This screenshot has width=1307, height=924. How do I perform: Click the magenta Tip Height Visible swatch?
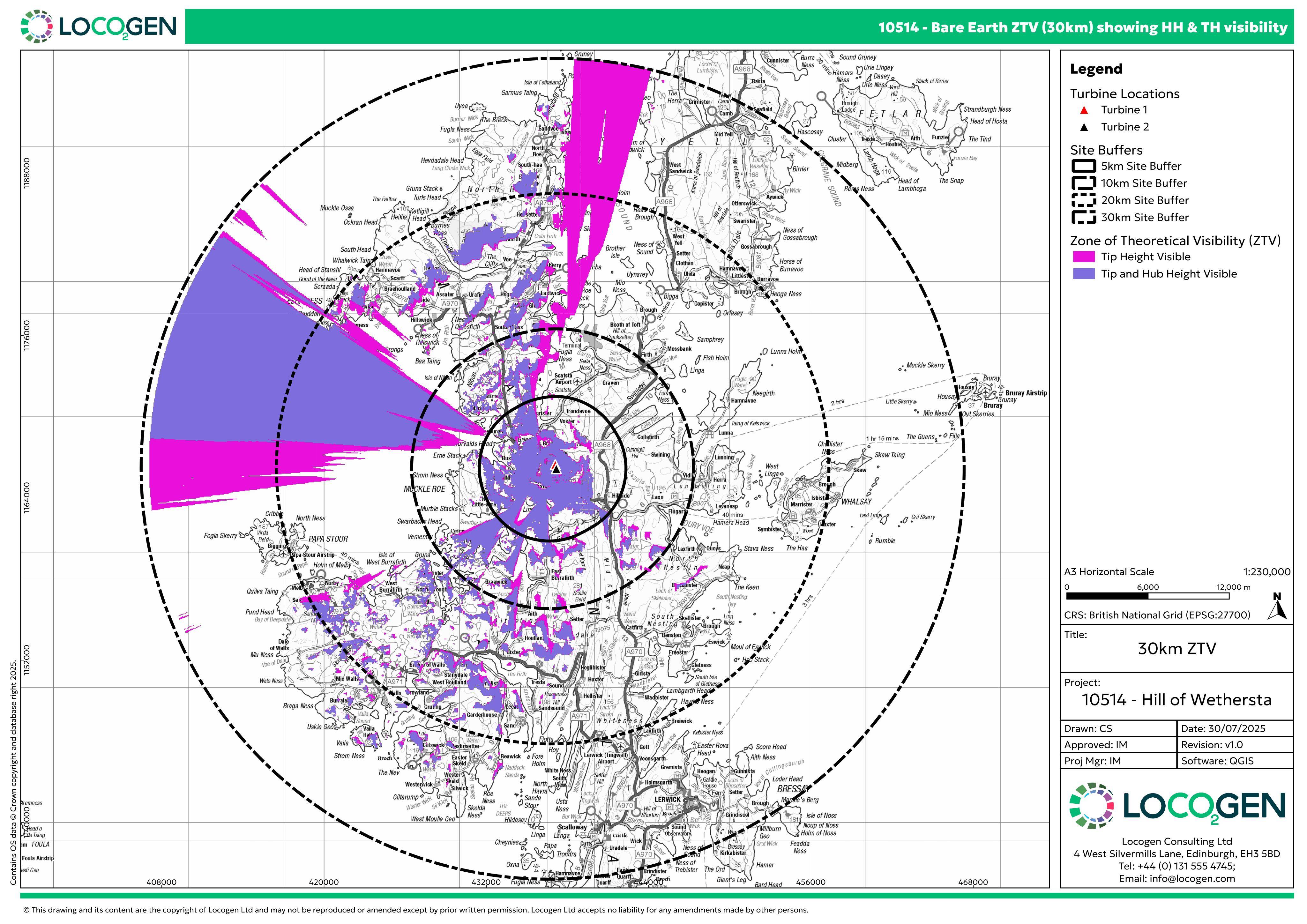(x=1084, y=257)
